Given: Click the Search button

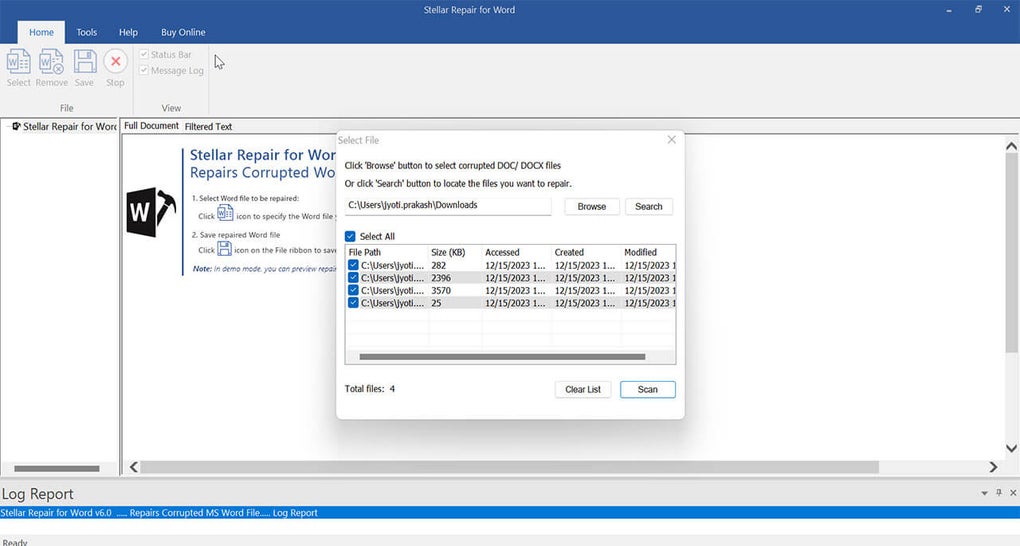Looking at the screenshot, I should pyautogui.click(x=649, y=206).
